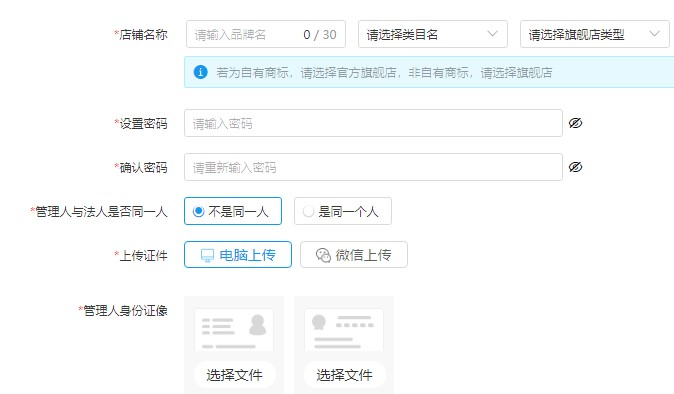Viewport: 674px width, 394px height.
Task: Toggle password visibility for 设置密码
Action: pyautogui.click(x=575, y=123)
